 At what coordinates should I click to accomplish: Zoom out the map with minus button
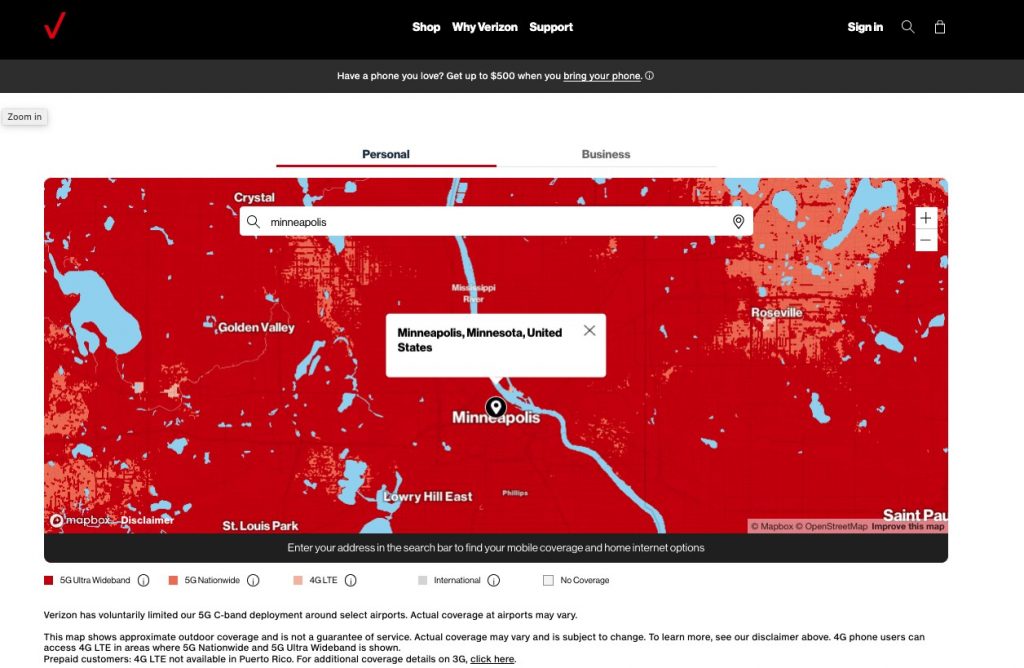pyautogui.click(x=925, y=240)
